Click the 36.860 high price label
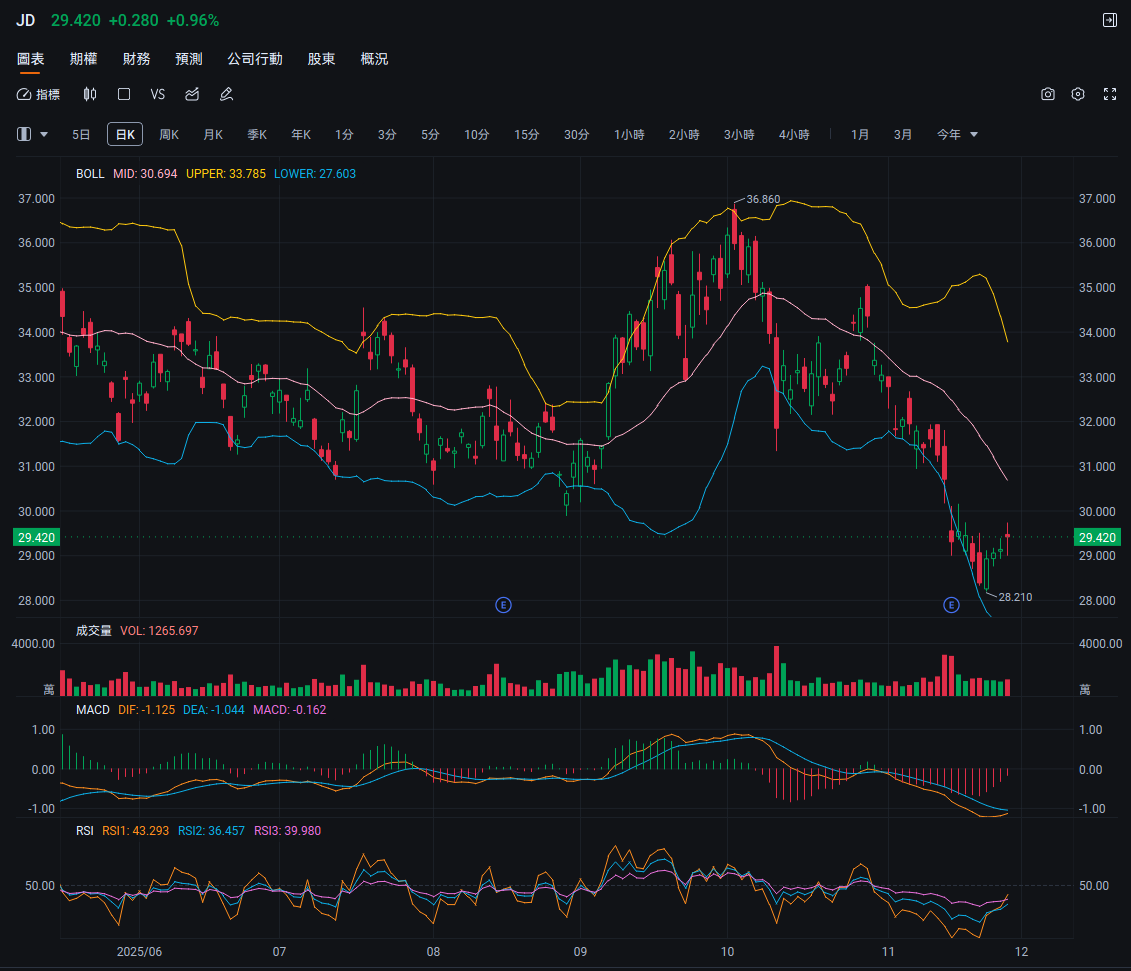The height and width of the screenshot is (971, 1131). click(763, 199)
